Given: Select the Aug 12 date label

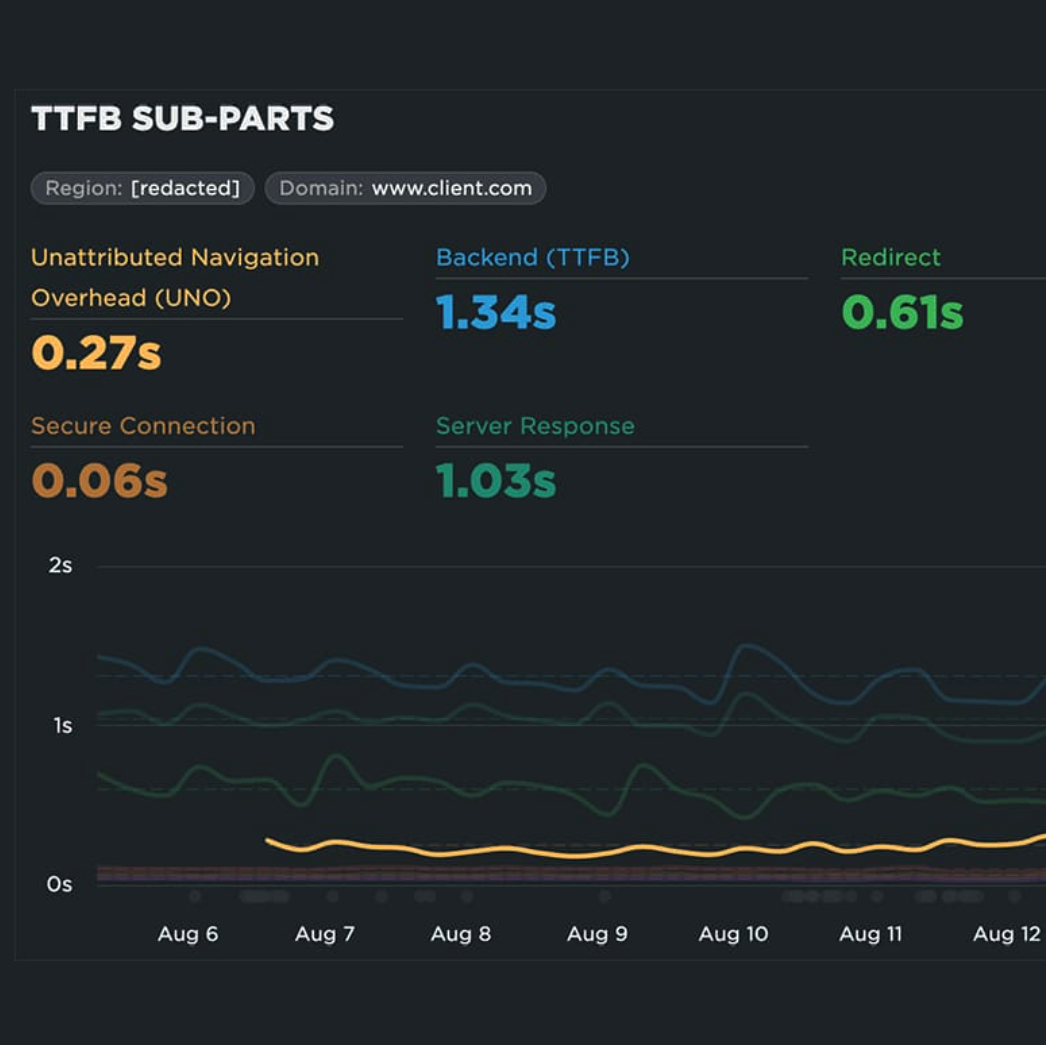Looking at the screenshot, I should (1007, 934).
